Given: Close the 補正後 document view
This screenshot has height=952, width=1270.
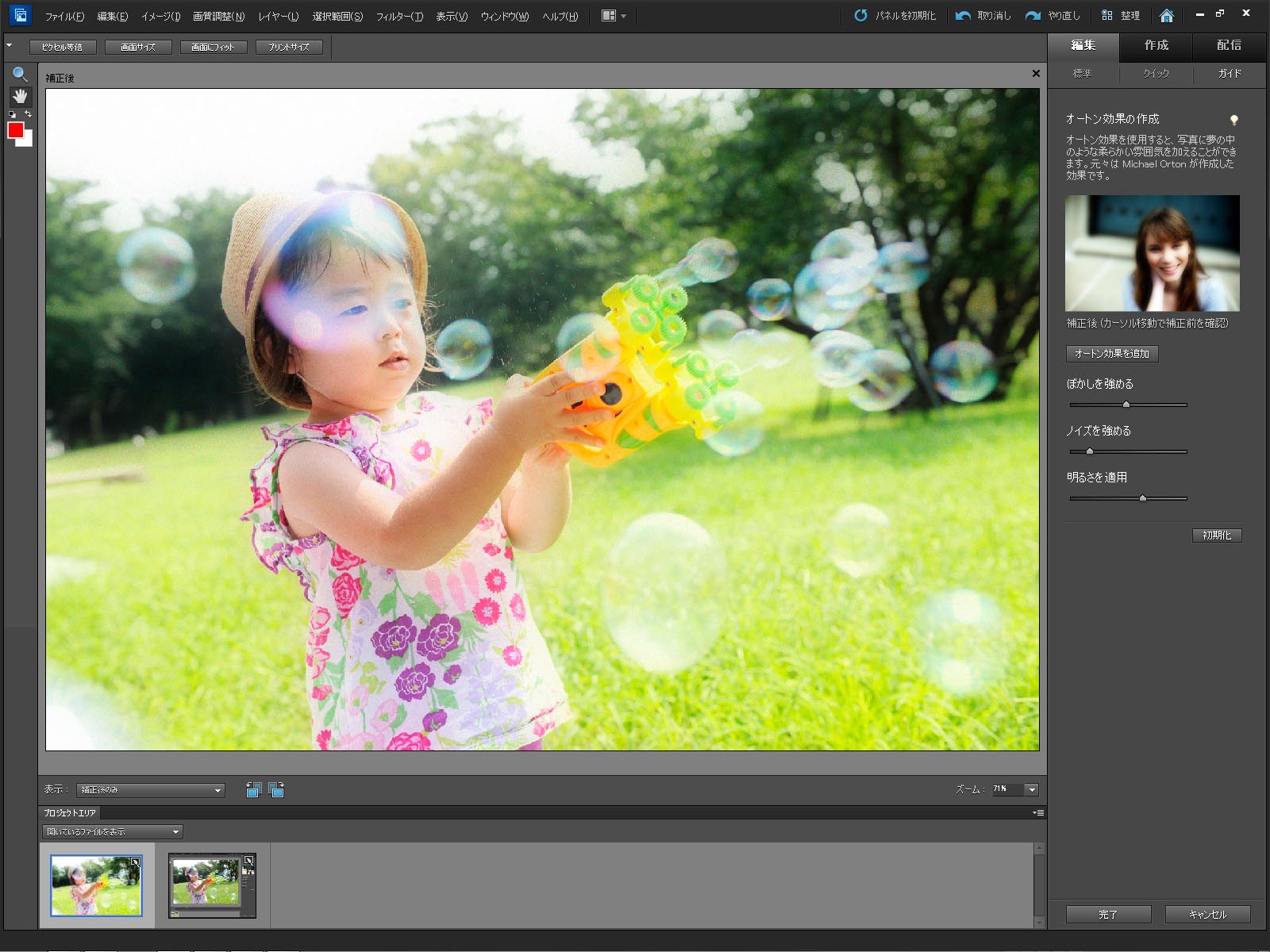Looking at the screenshot, I should 1036,74.
